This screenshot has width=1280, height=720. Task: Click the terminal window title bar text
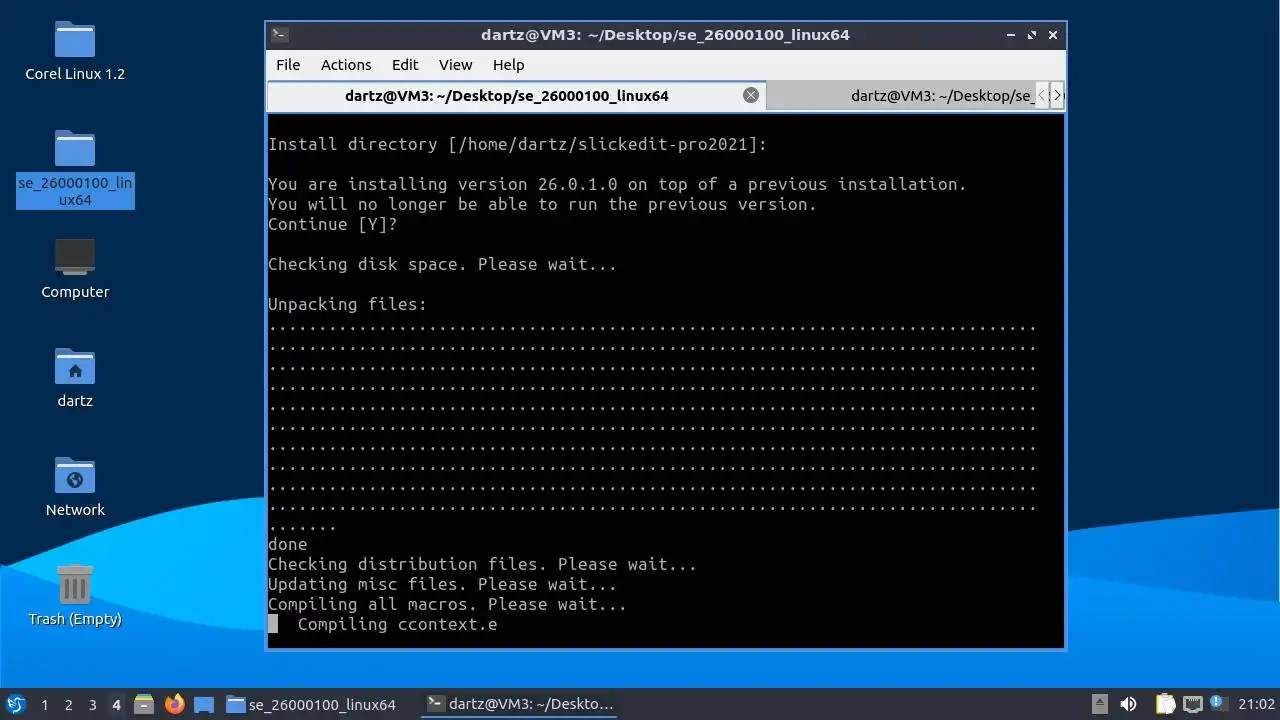click(665, 34)
